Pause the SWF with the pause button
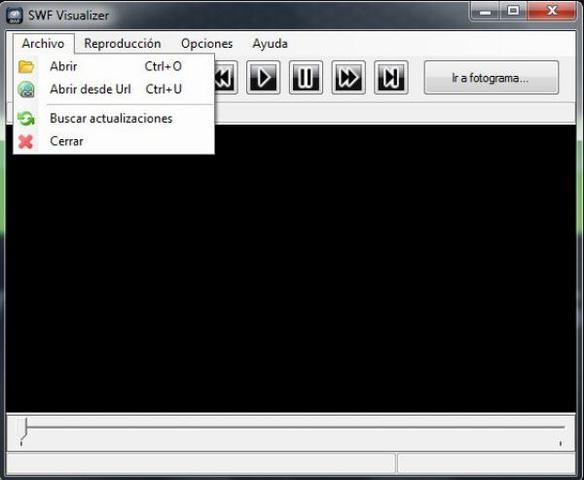Image resolution: width=584 pixels, height=480 pixels. [x=306, y=77]
